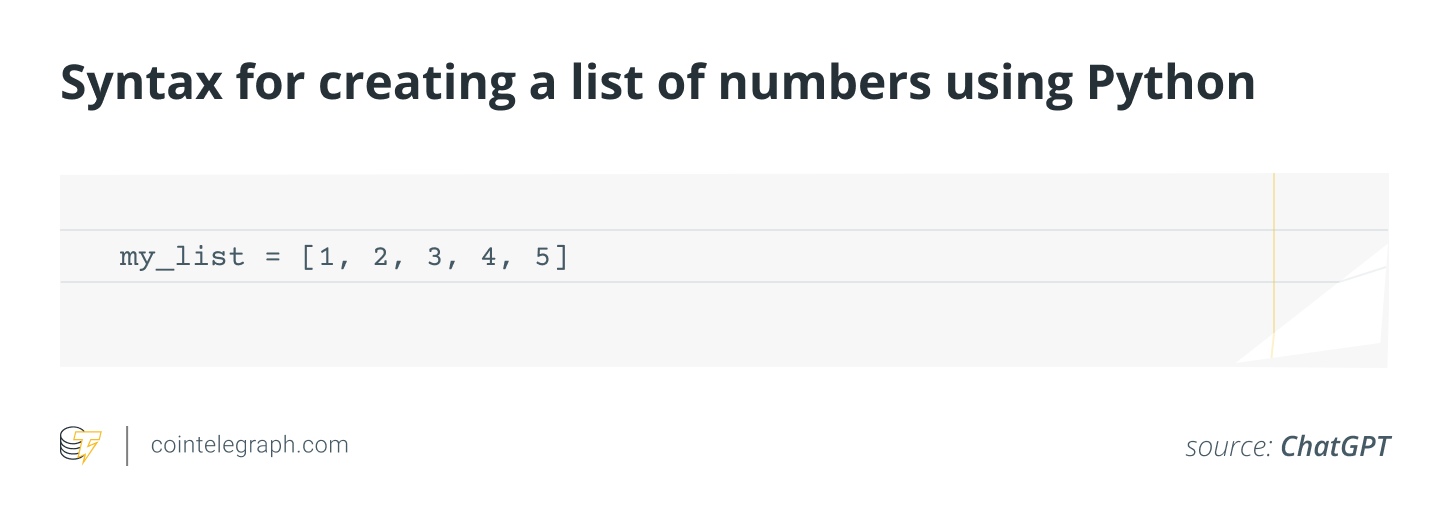Click the number 3 in the list
The image size is (1450, 526).
point(434,257)
